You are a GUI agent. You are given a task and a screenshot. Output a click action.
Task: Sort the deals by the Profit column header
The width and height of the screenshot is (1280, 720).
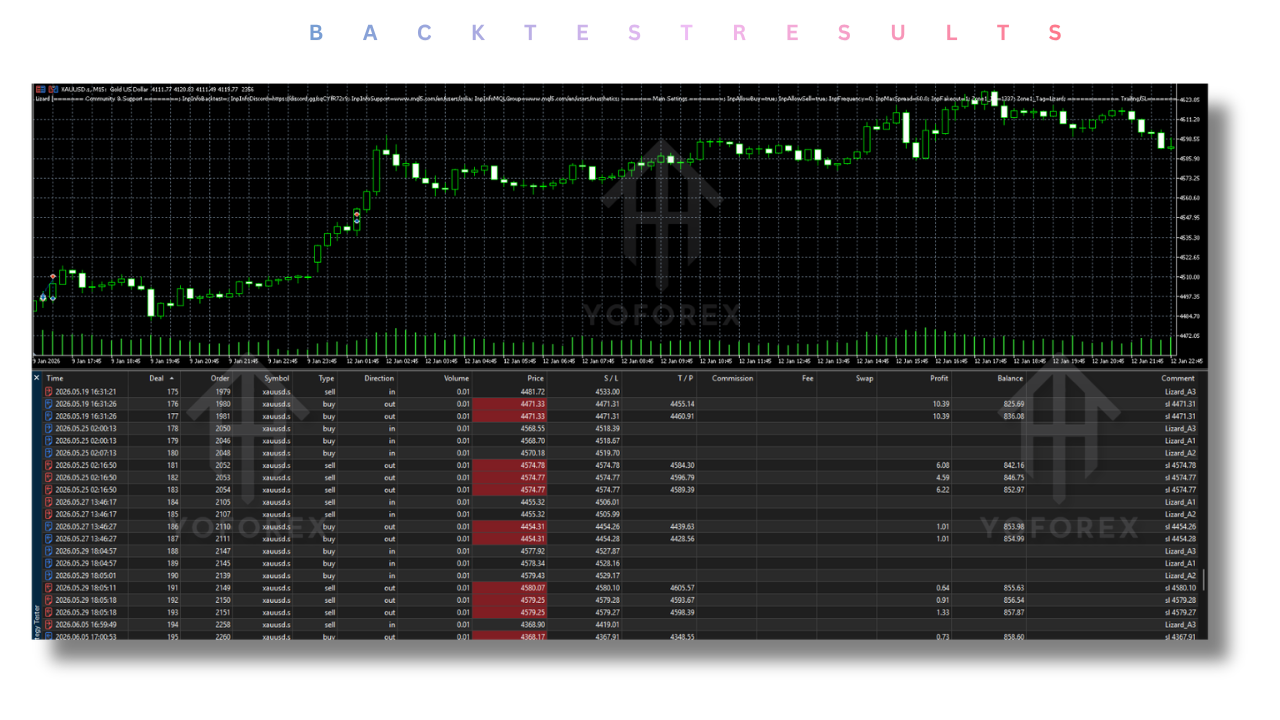938,379
